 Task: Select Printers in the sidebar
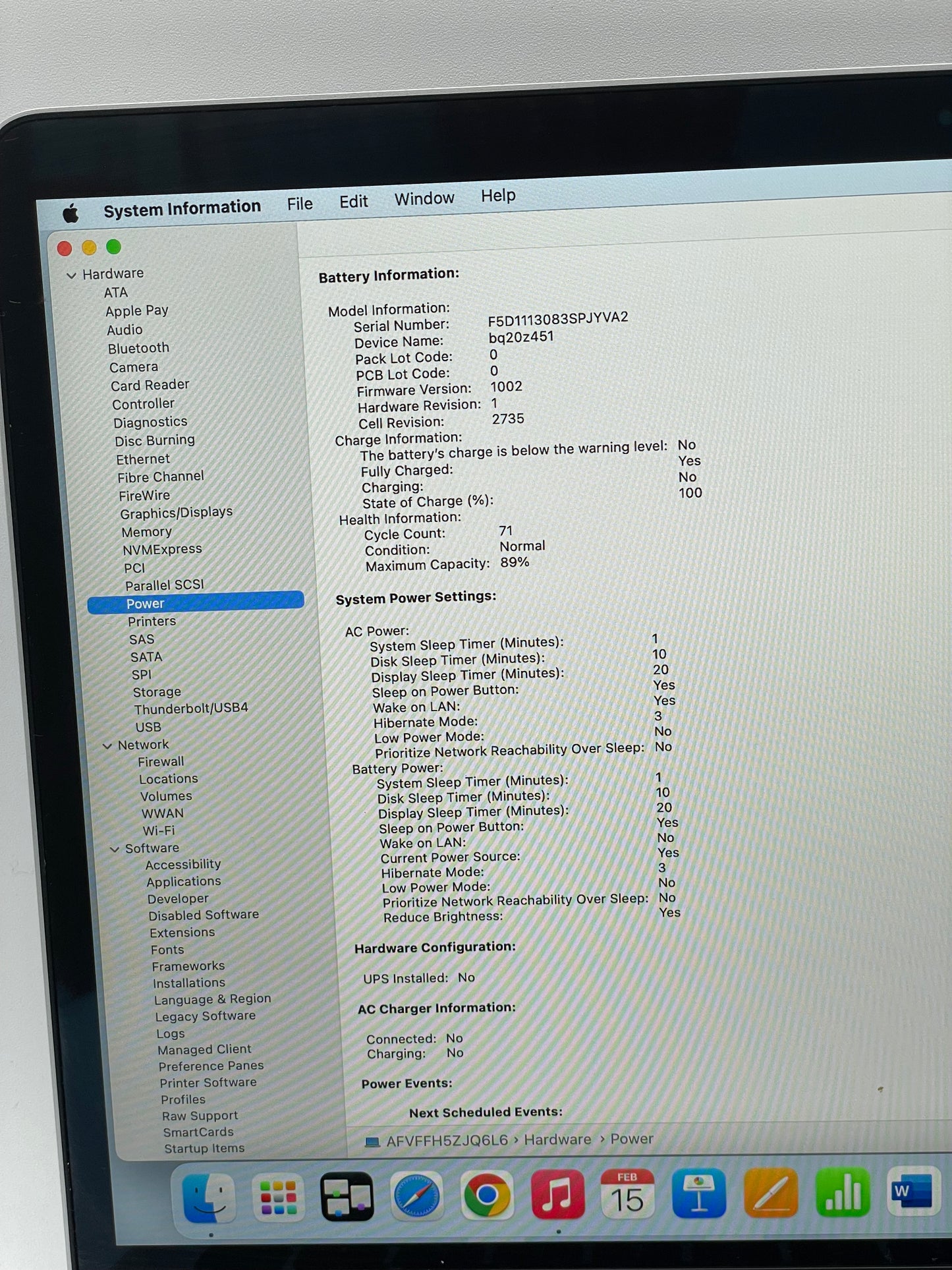click(152, 621)
